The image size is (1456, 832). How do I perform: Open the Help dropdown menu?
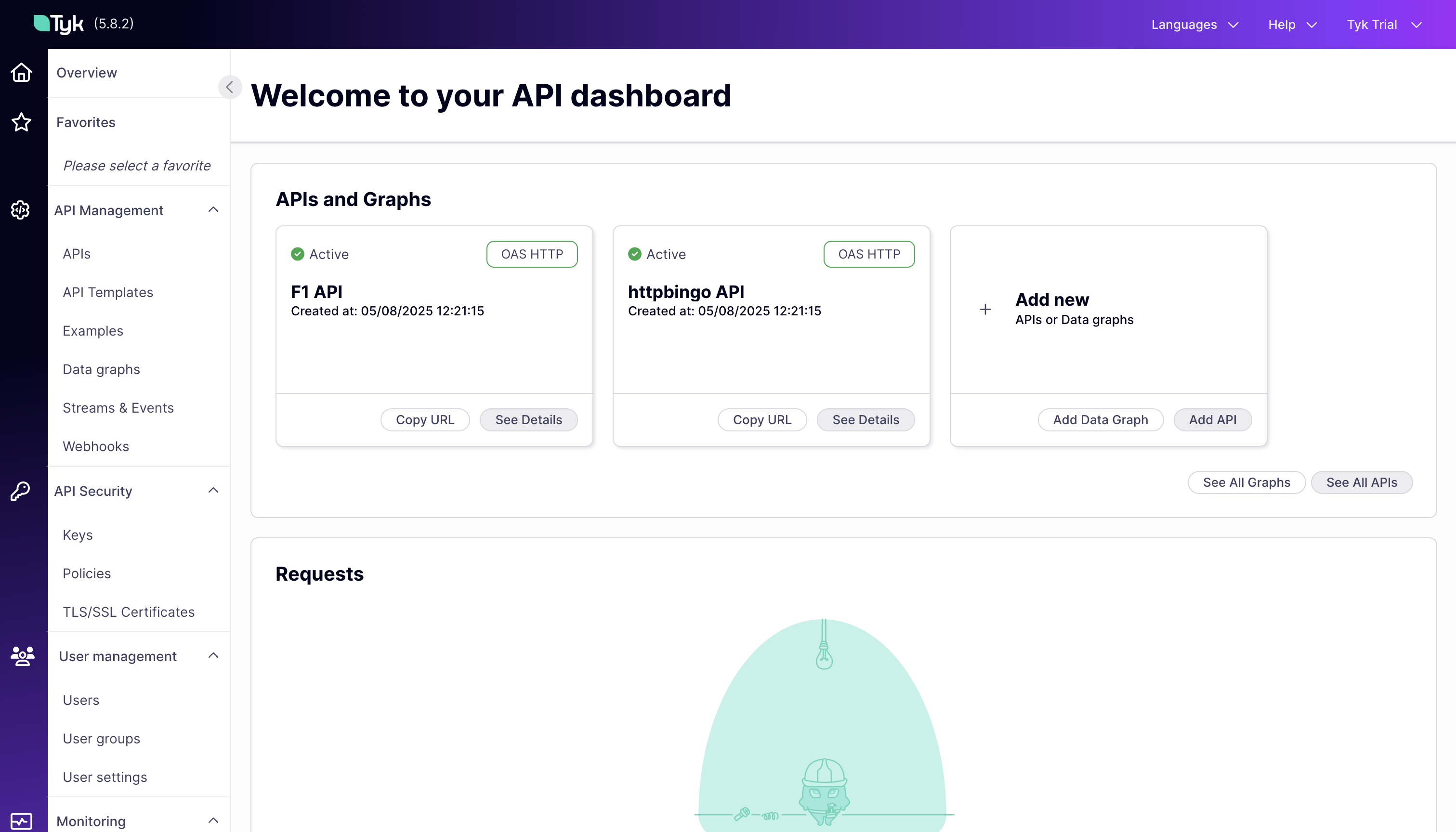pyautogui.click(x=1292, y=25)
